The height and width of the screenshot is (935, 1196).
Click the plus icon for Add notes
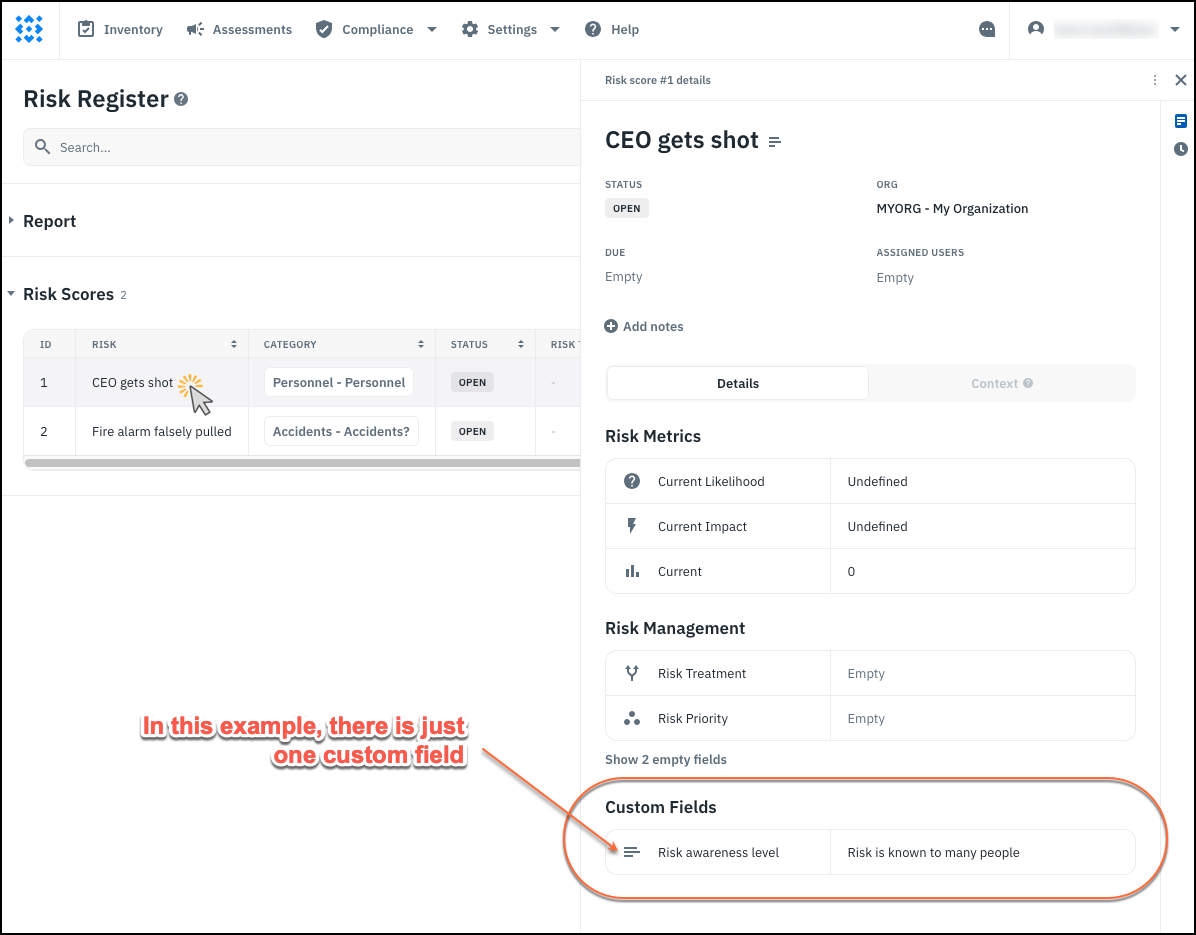click(x=611, y=326)
